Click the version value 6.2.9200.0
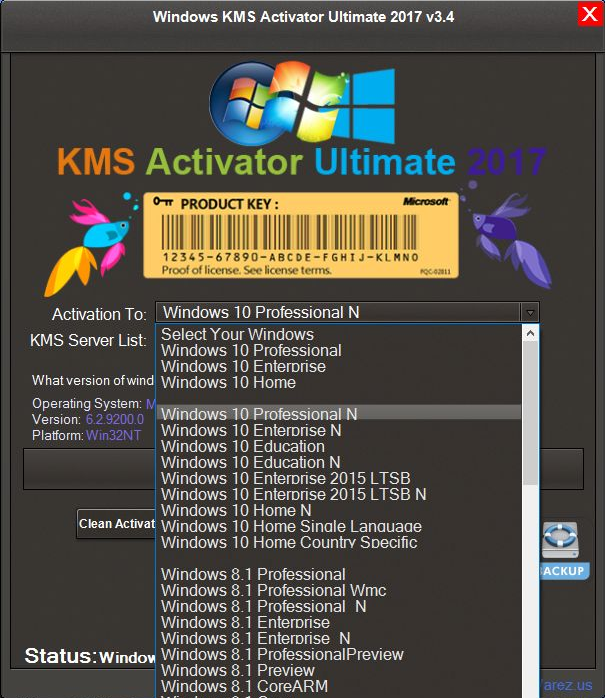Screen dimensions: 605x698 115,419
